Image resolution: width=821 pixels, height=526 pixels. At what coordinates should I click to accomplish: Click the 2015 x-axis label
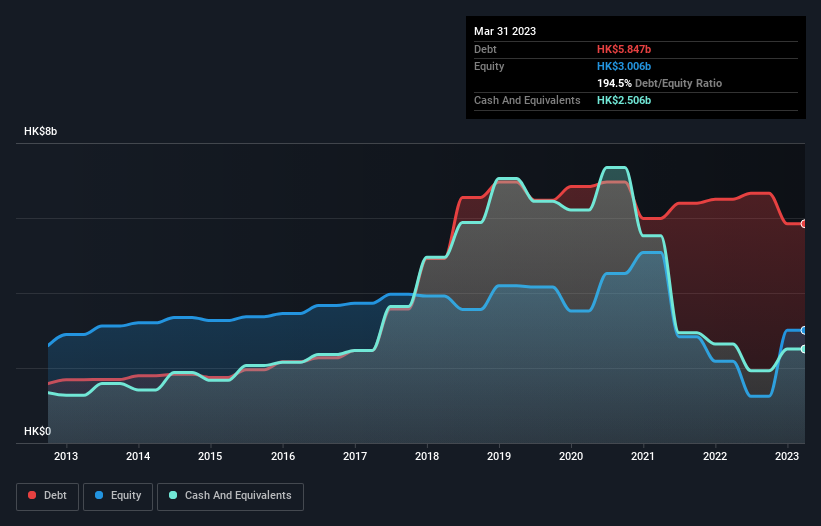(210, 456)
